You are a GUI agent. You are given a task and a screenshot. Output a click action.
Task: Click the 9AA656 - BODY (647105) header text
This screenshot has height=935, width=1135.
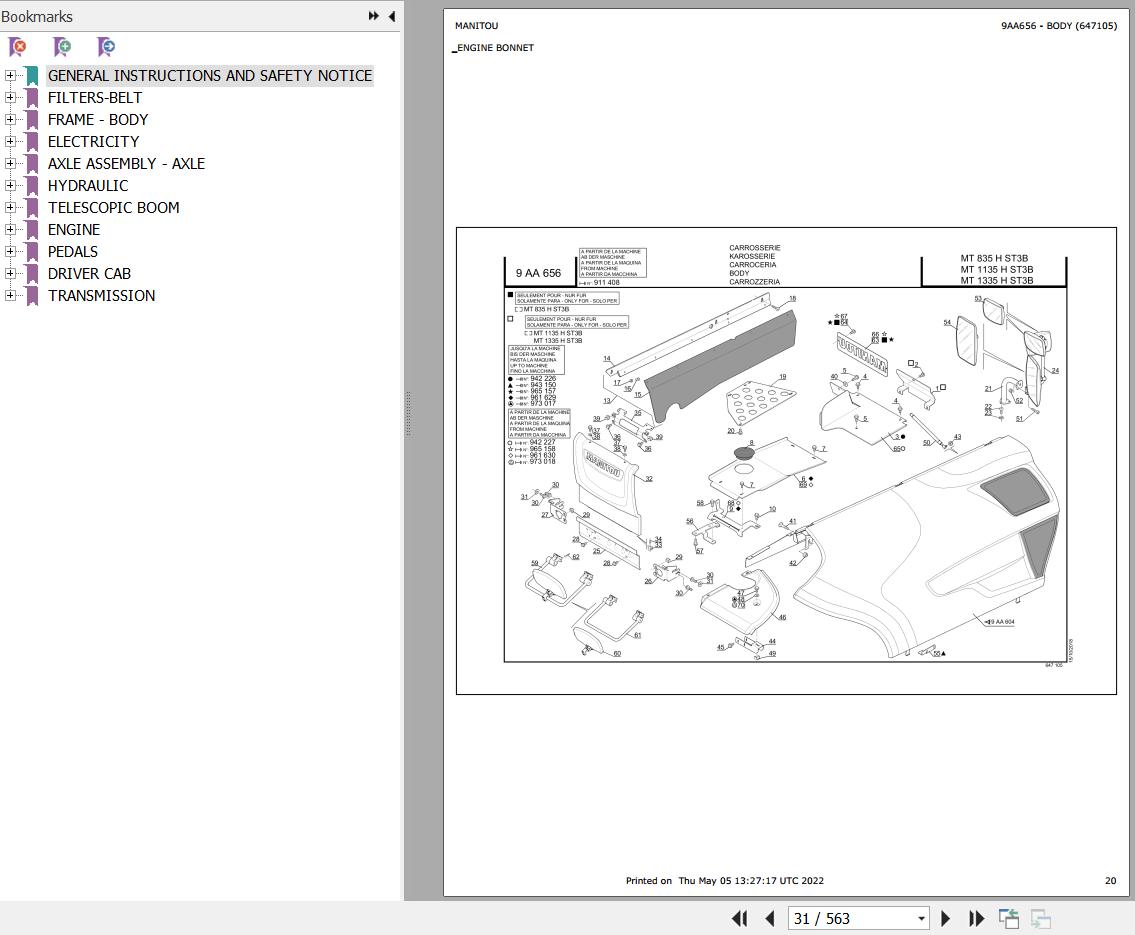(1059, 25)
